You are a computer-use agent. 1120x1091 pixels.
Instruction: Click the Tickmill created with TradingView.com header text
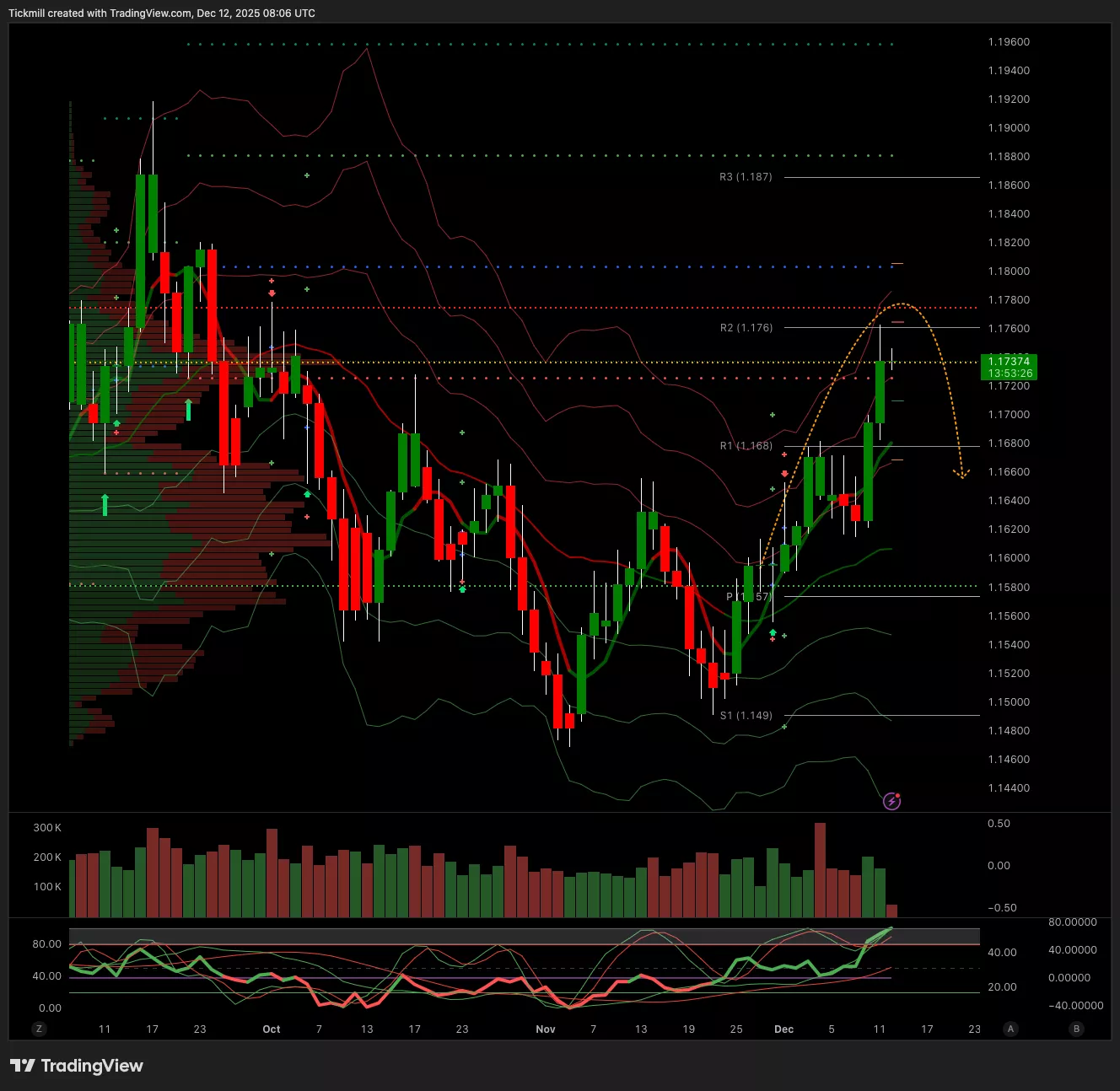[162, 13]
